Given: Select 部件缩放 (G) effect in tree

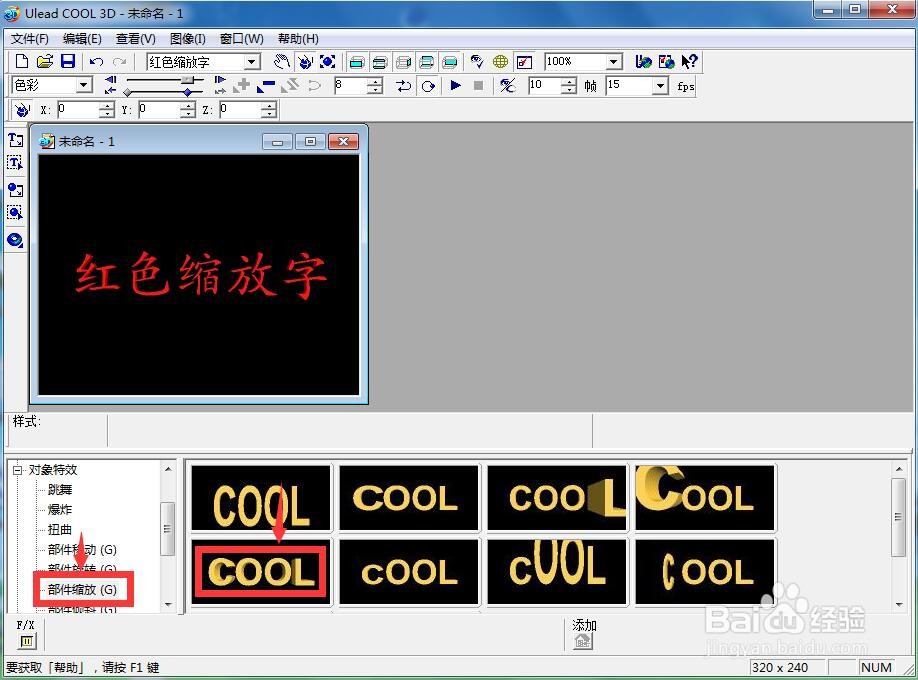Looking at the screenshot, I should pyautogui.click(x=83, y=589).
